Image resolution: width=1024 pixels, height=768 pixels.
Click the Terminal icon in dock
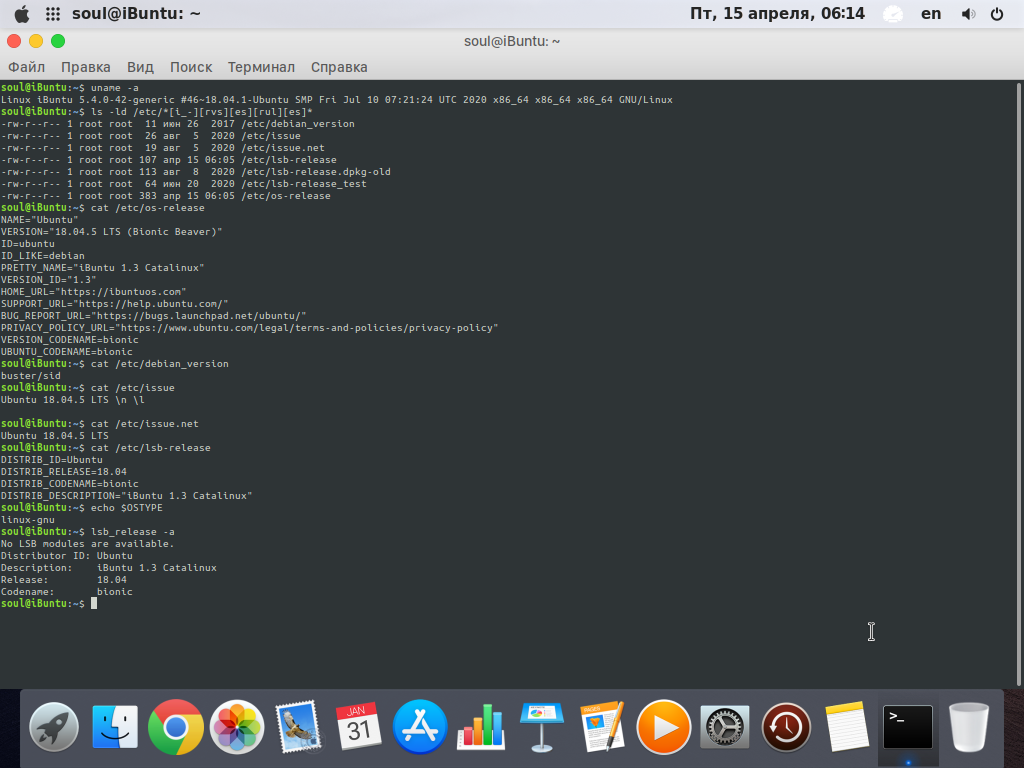pyautogui.click(x=908, y=727)
